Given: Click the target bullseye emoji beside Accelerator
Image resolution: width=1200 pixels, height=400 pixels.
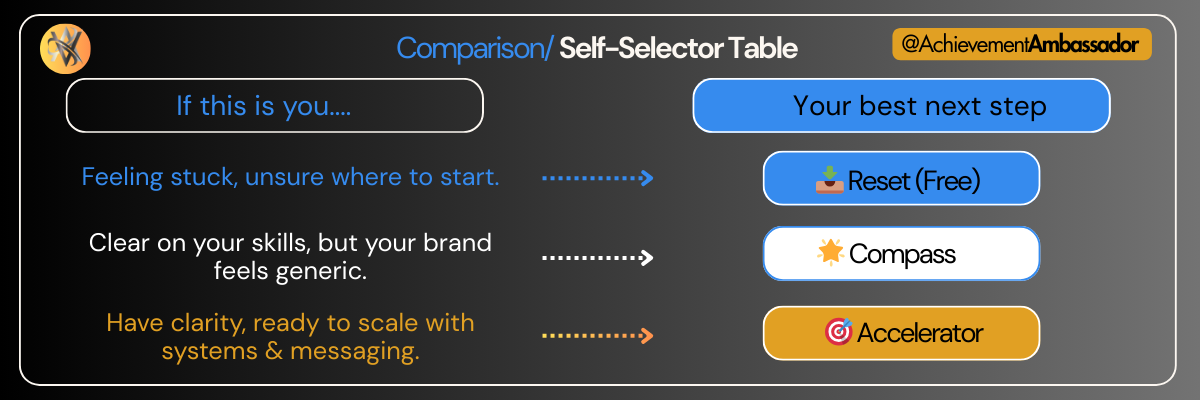Looking at the screenshot, I should 837,333.
